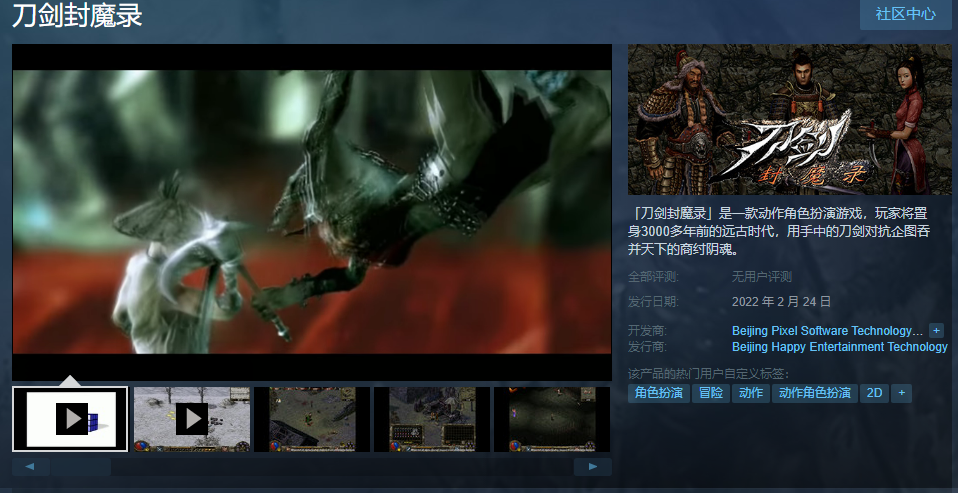This screenshot has width=958, height=493.
Task: Click the 刀剑封魔录 page title
Action: pyautogui.click(x=77, y=15)
